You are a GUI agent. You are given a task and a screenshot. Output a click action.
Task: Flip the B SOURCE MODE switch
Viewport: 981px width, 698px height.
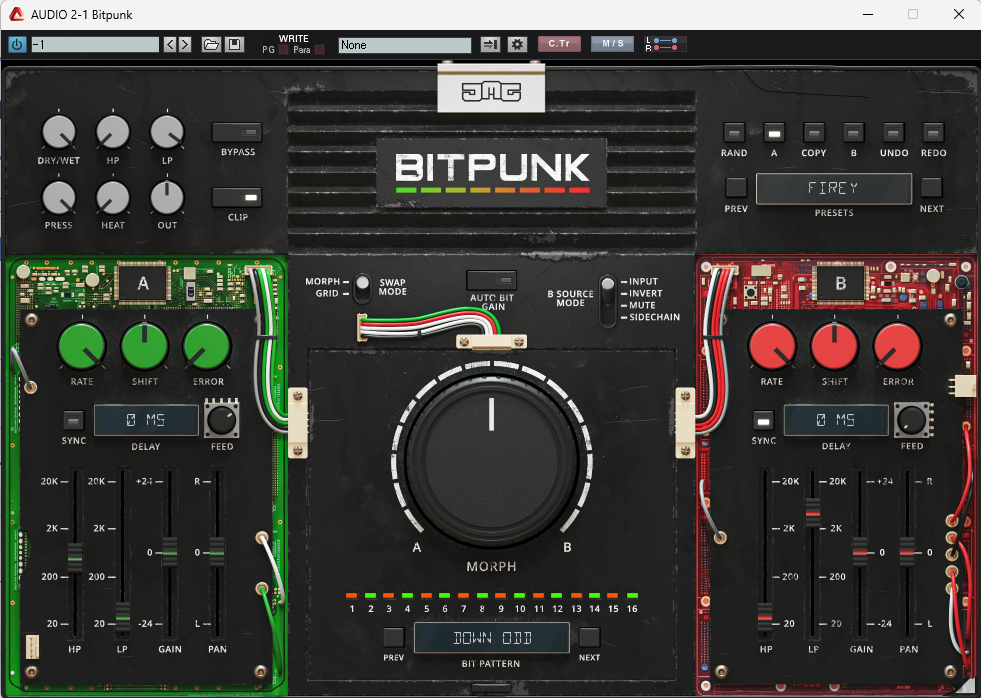coord(608,300)
